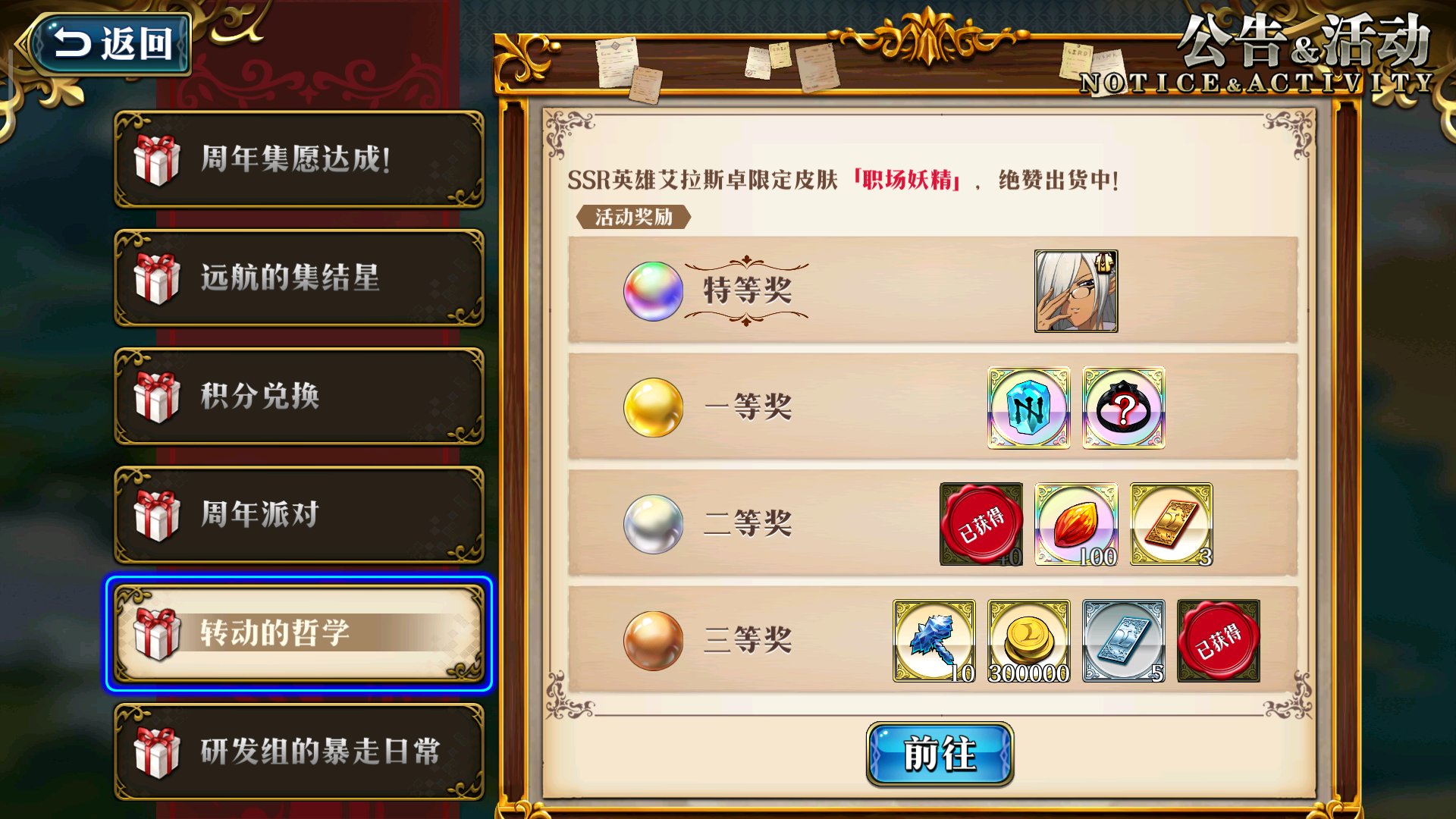Select the blue N crystal reward icon

coord(1029,408)
